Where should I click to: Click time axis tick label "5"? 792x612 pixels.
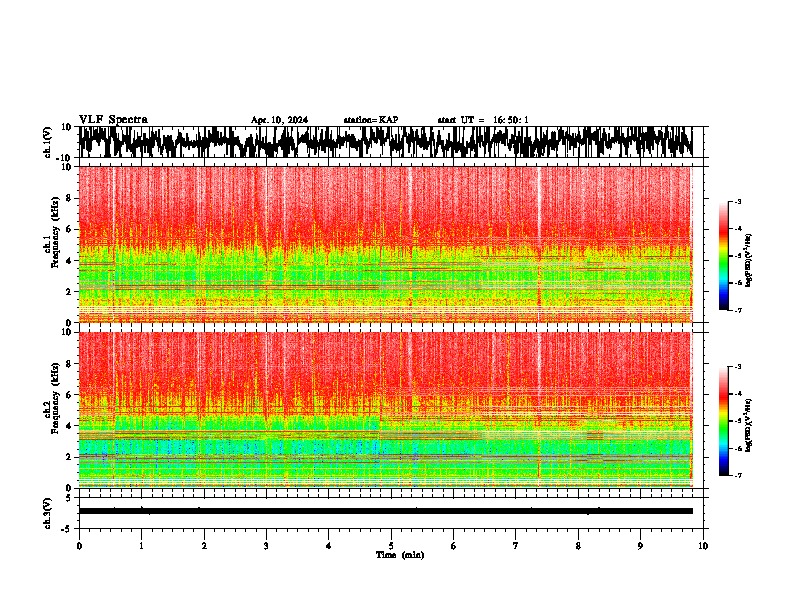tap(391, 546)
